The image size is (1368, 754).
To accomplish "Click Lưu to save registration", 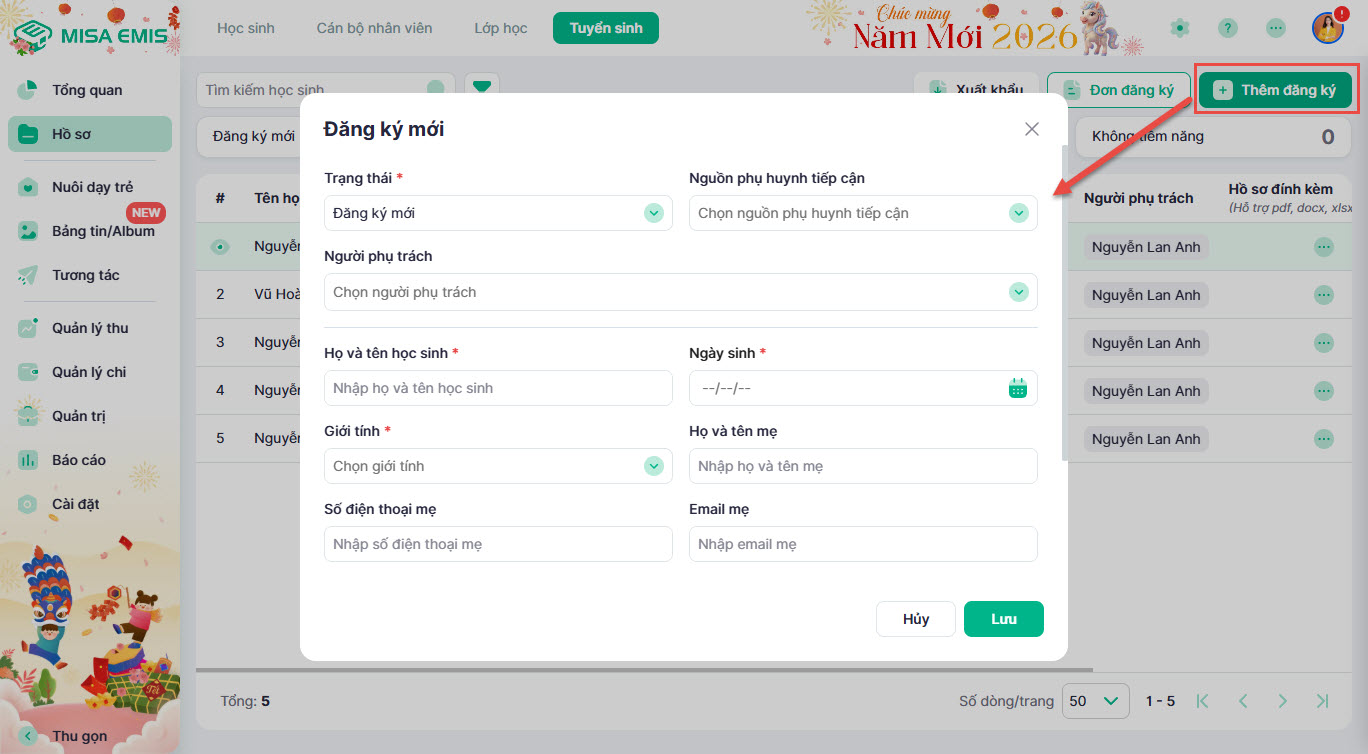I will [x=1003, y=619].
